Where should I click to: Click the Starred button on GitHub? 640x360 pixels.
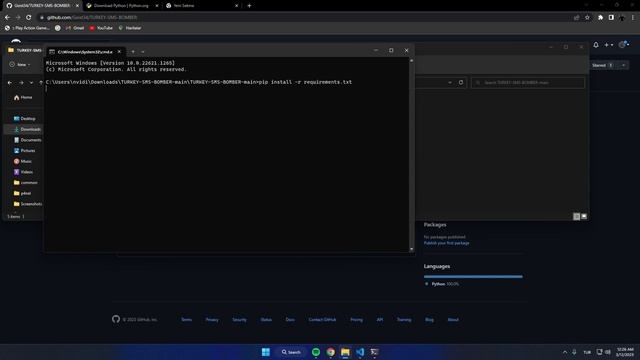(602, 65)
